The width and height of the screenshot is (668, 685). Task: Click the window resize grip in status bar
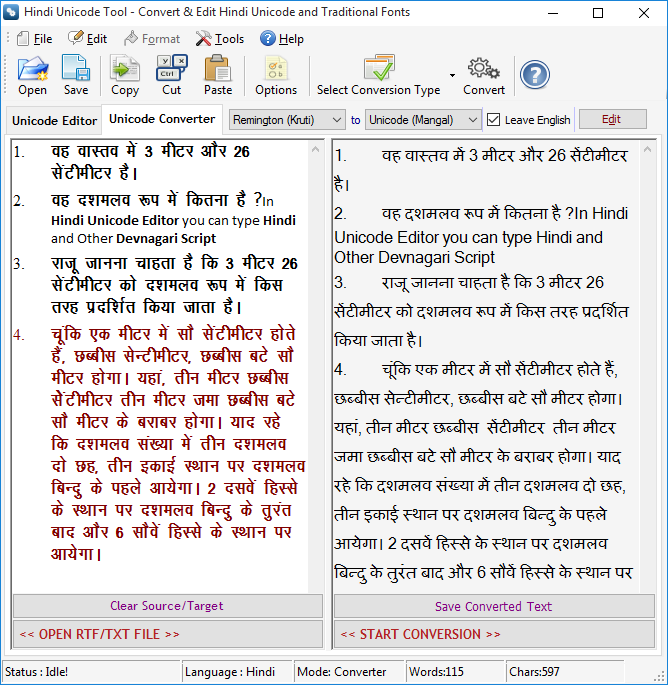tap(660, 677)
